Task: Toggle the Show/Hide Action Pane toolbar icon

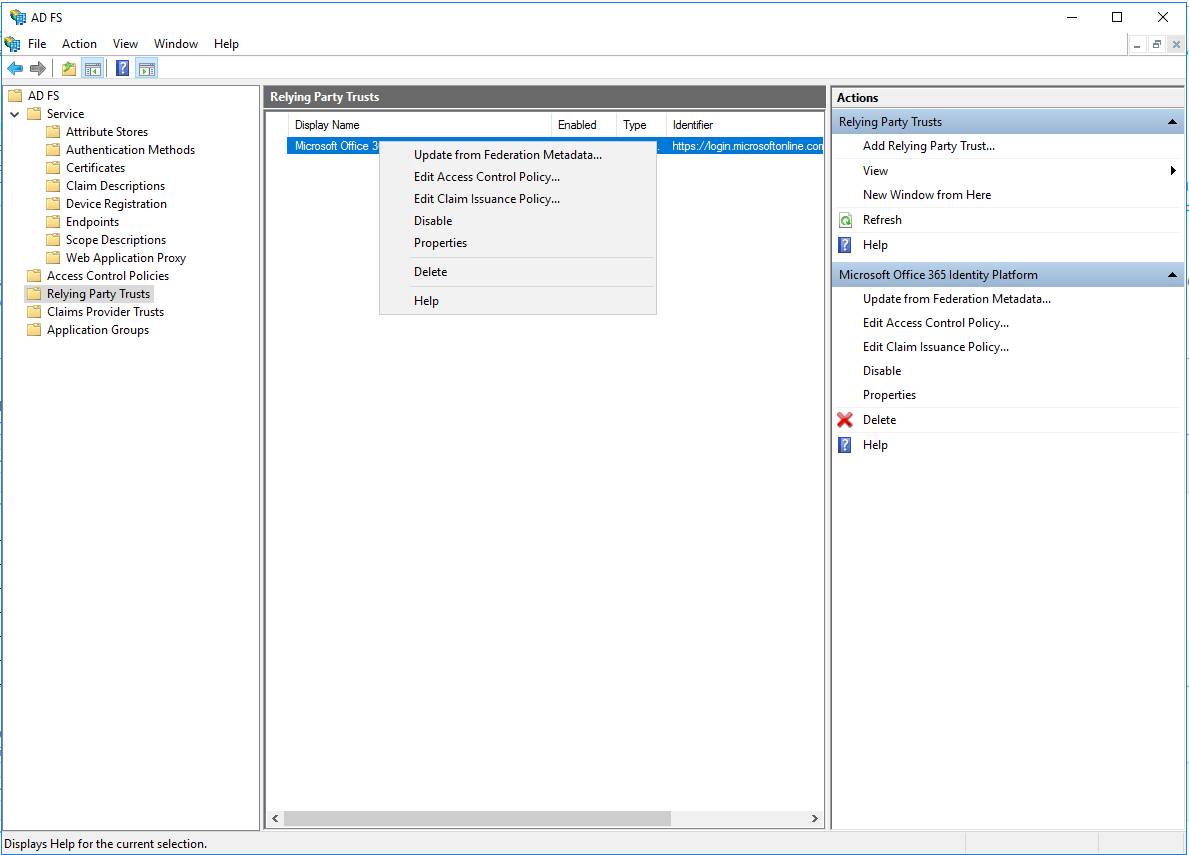Action: 147,69
